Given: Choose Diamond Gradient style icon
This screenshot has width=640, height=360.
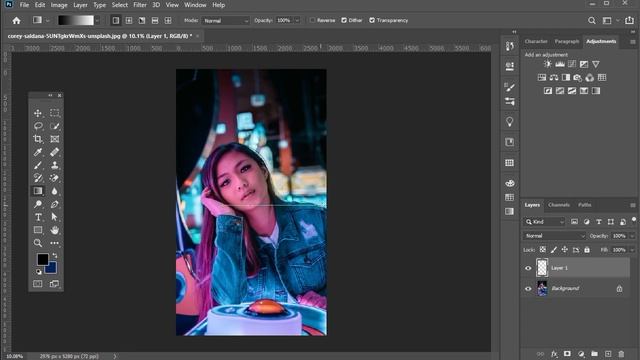Looking at the screenshot, I should [168, 20].
